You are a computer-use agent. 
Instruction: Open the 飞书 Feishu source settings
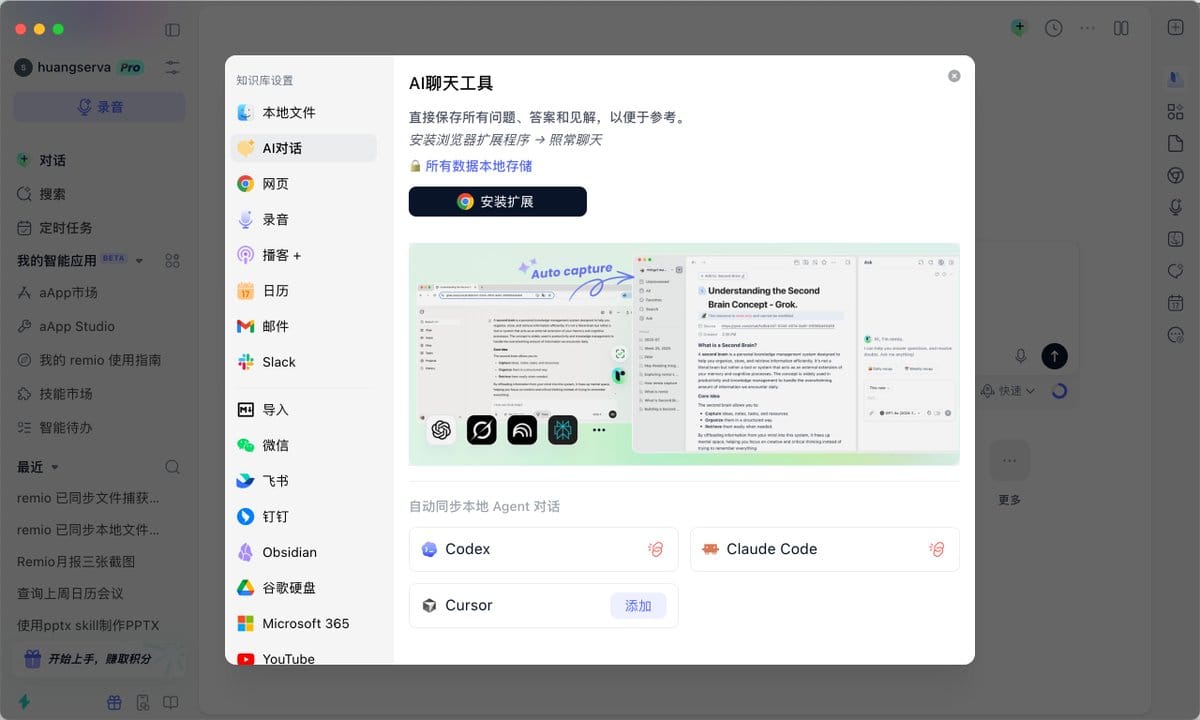tap(304, 481)
